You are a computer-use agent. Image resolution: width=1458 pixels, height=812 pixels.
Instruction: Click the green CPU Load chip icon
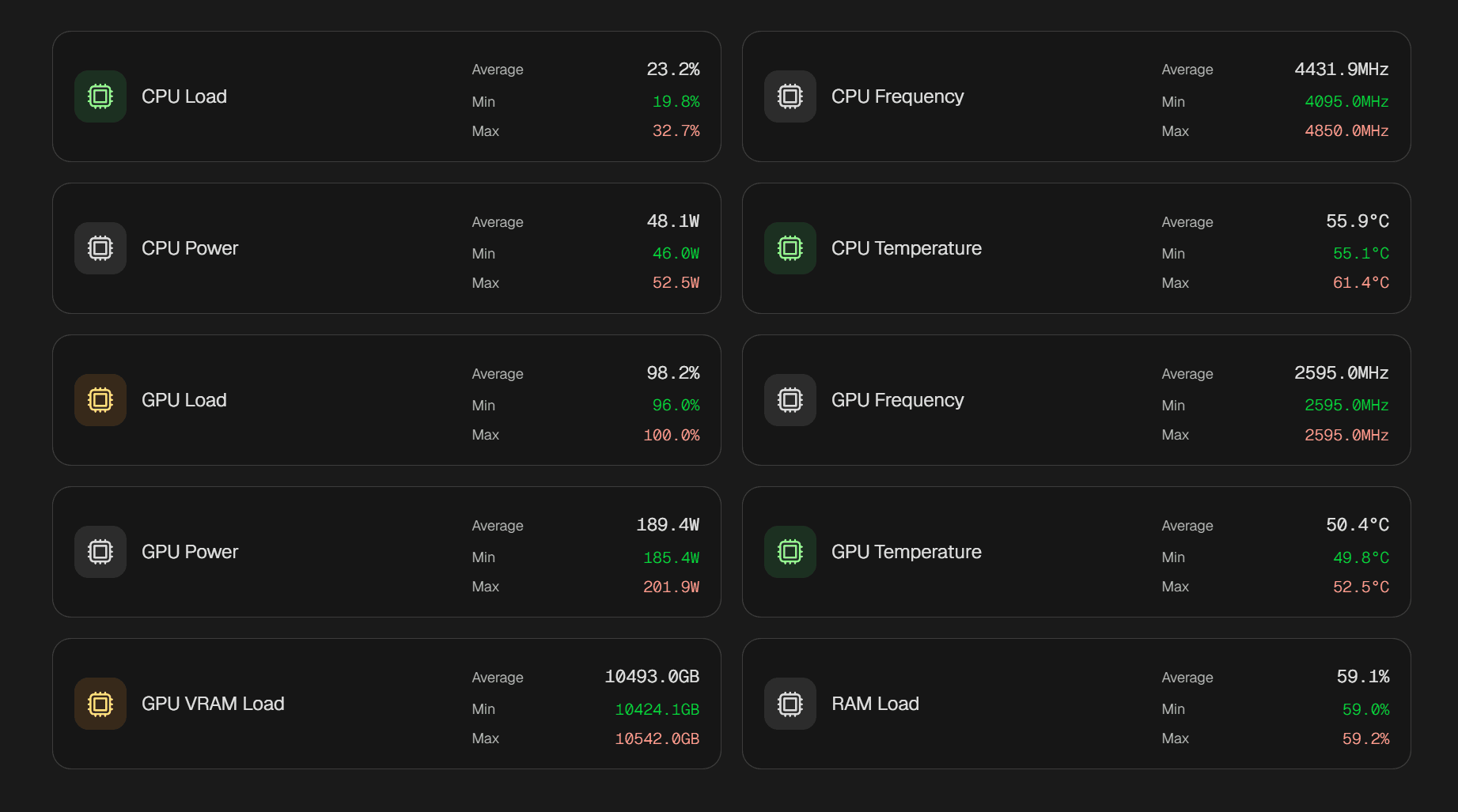[100, 96]
